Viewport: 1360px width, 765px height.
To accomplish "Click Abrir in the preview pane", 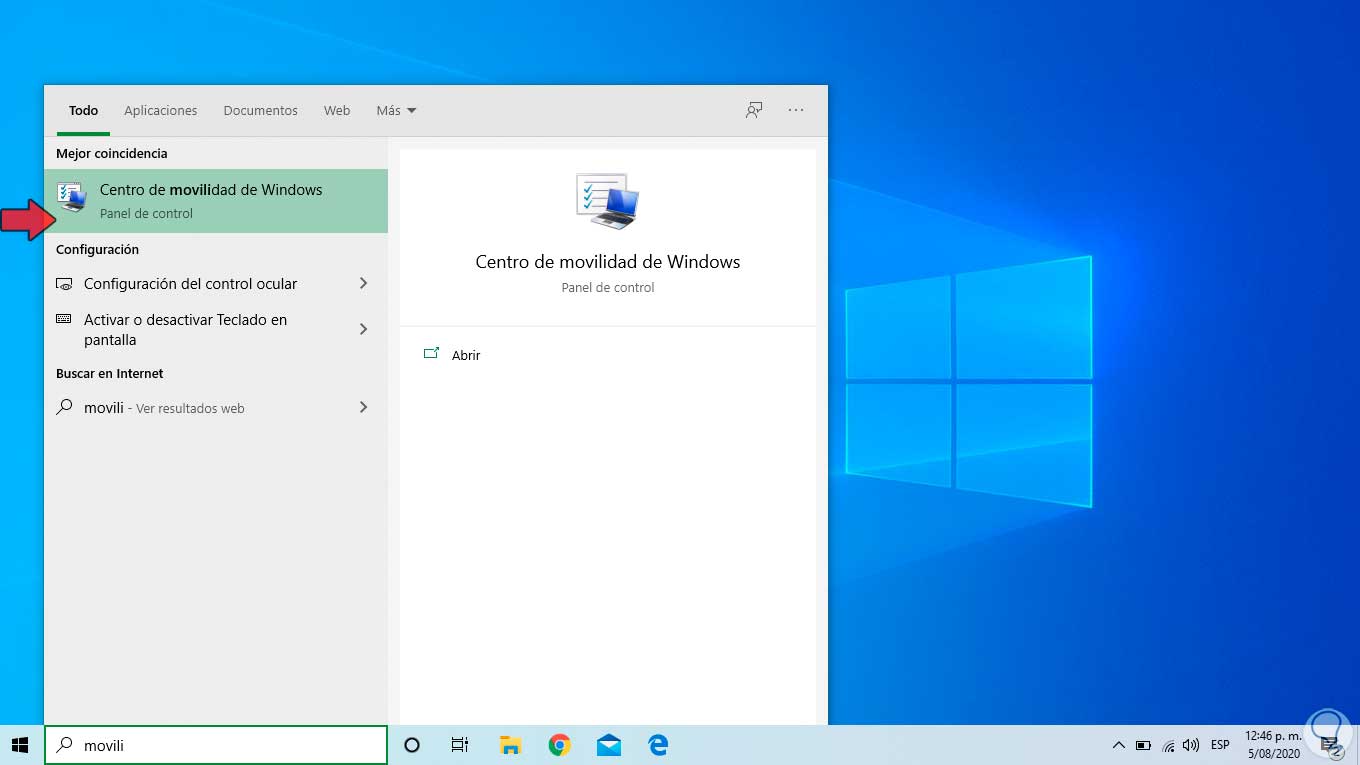I will (466, 355).
